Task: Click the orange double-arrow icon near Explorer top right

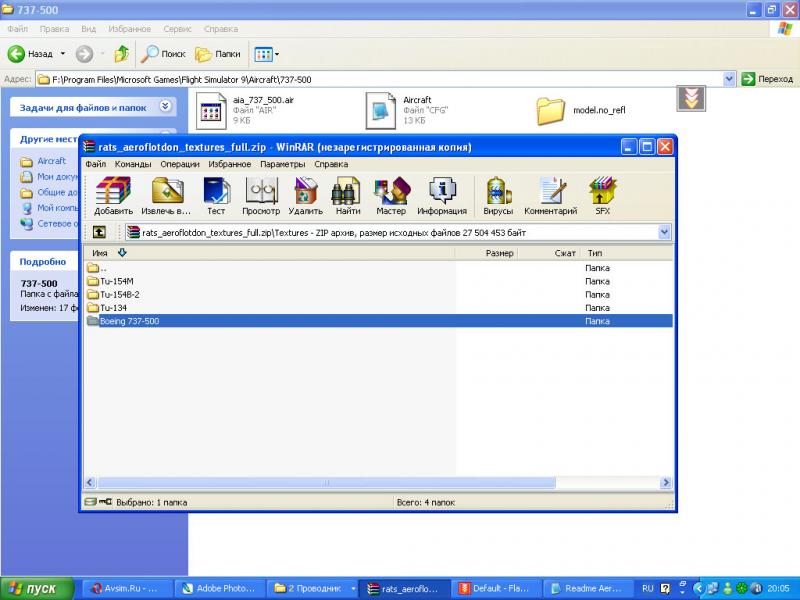Action: click(691, 98)
